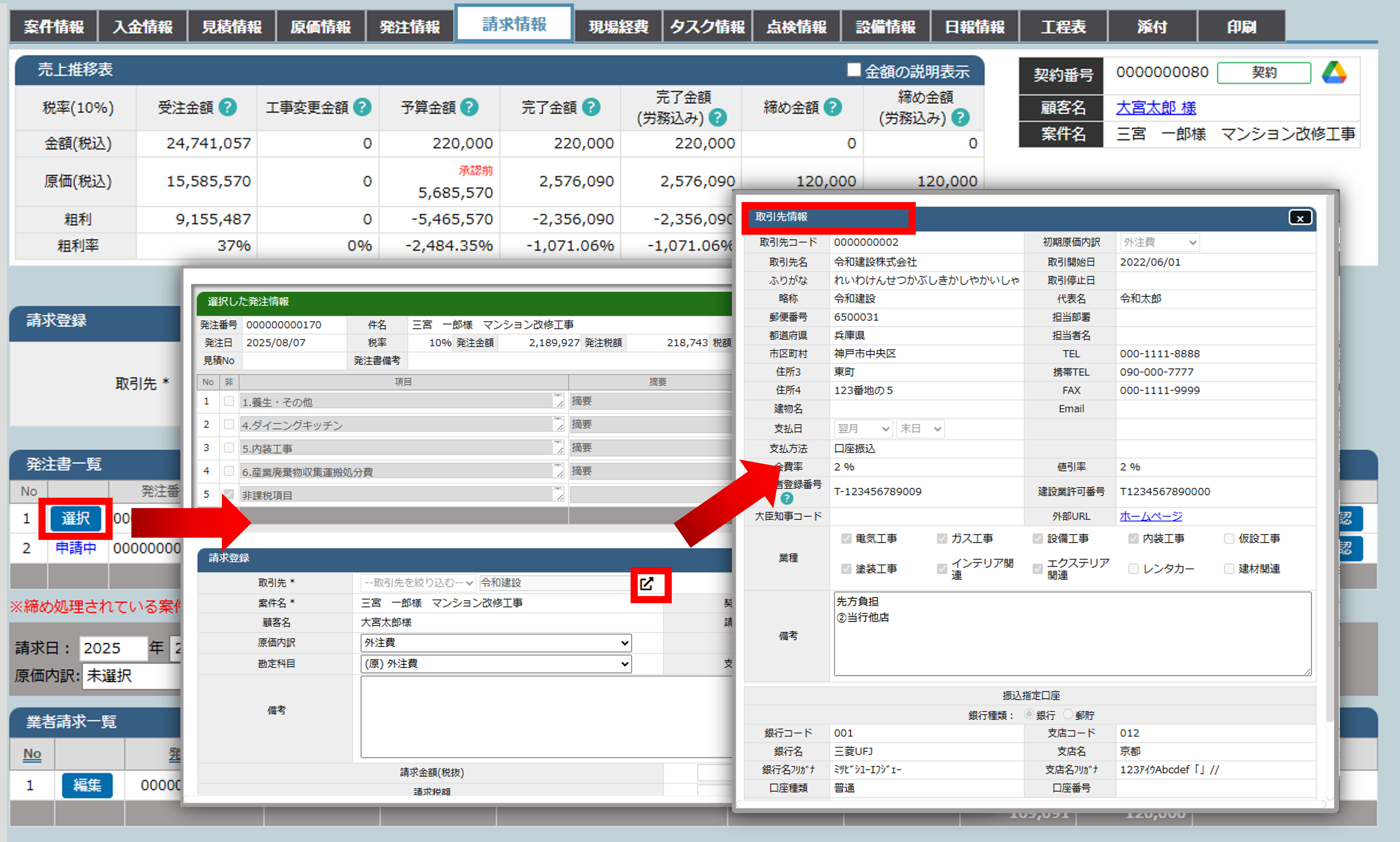Screen dimensions: 1400x842
Task: Open the 工程表 tab
Action: [x=1063, y=27]
